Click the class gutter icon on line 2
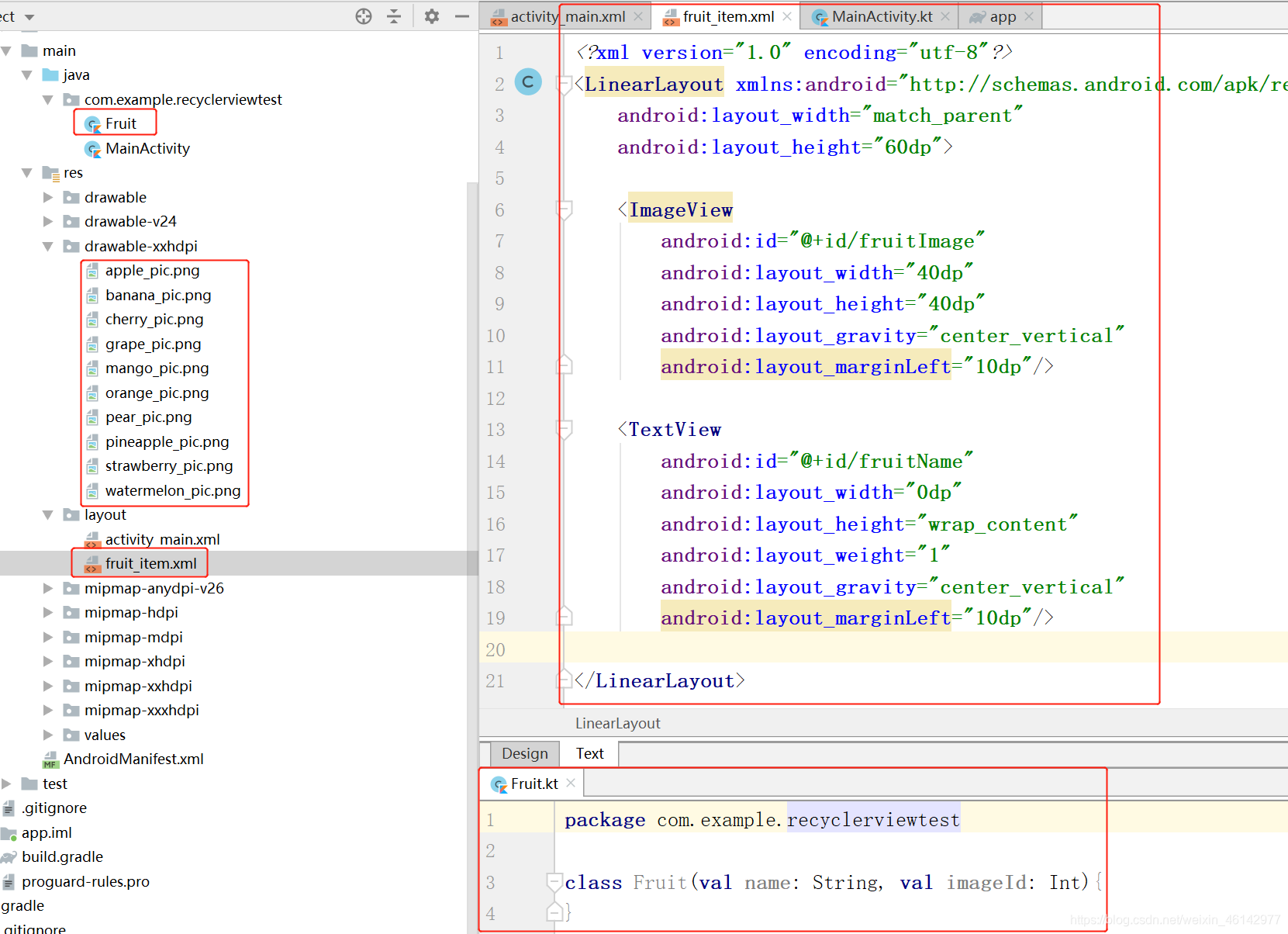The height and width of the screenshot is (934, 1288). [x=528, y=81]
